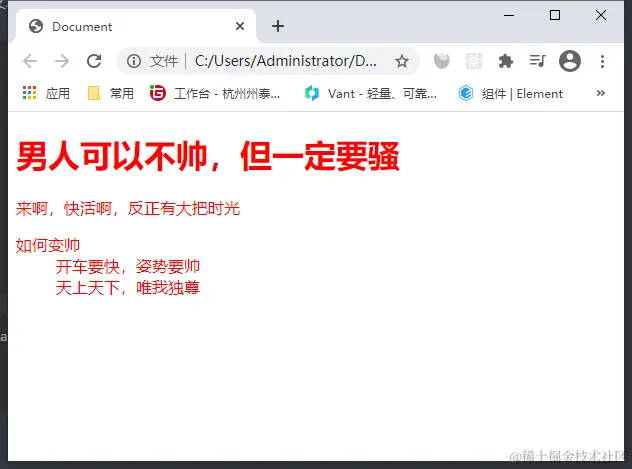Open the media control playlist icon
Viewport: 632px width, 469px height.
(x=537, y=61)
